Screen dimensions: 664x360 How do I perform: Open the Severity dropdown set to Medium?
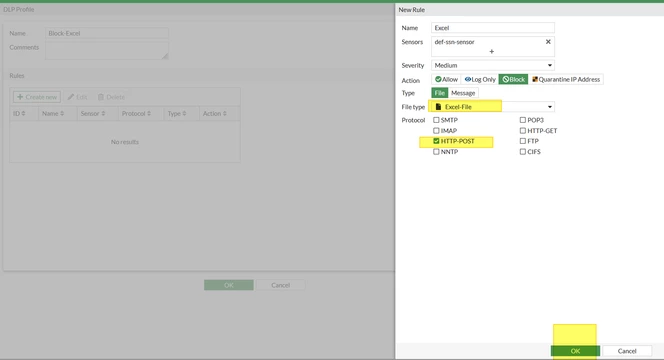click(x=493, y=65)
